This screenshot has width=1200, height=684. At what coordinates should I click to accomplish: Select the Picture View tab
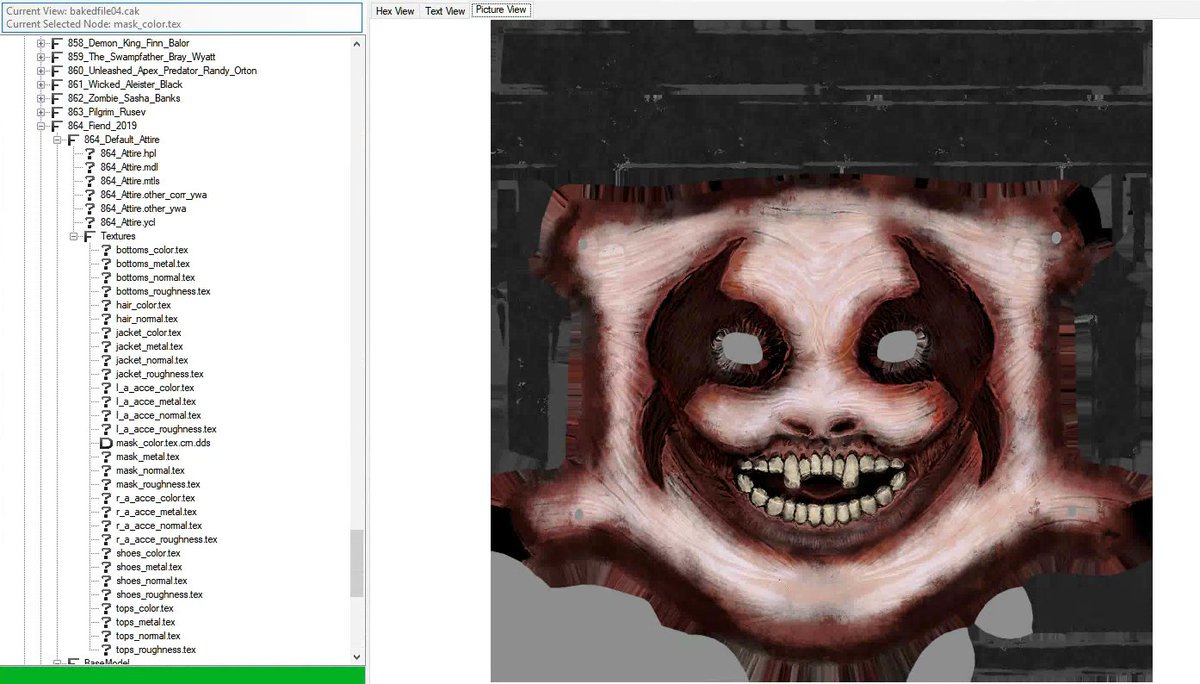tap(502, 10)
